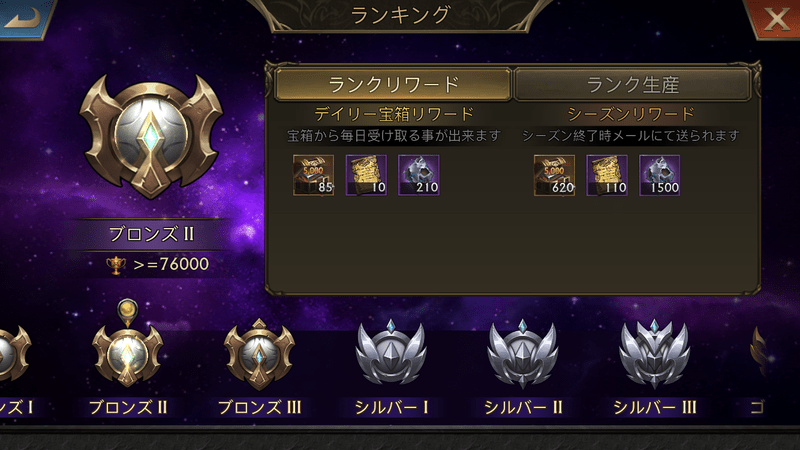Tap the large ブロンズ II emblem
The width and height of the screenshot is (800, 450).
point(151,137)
